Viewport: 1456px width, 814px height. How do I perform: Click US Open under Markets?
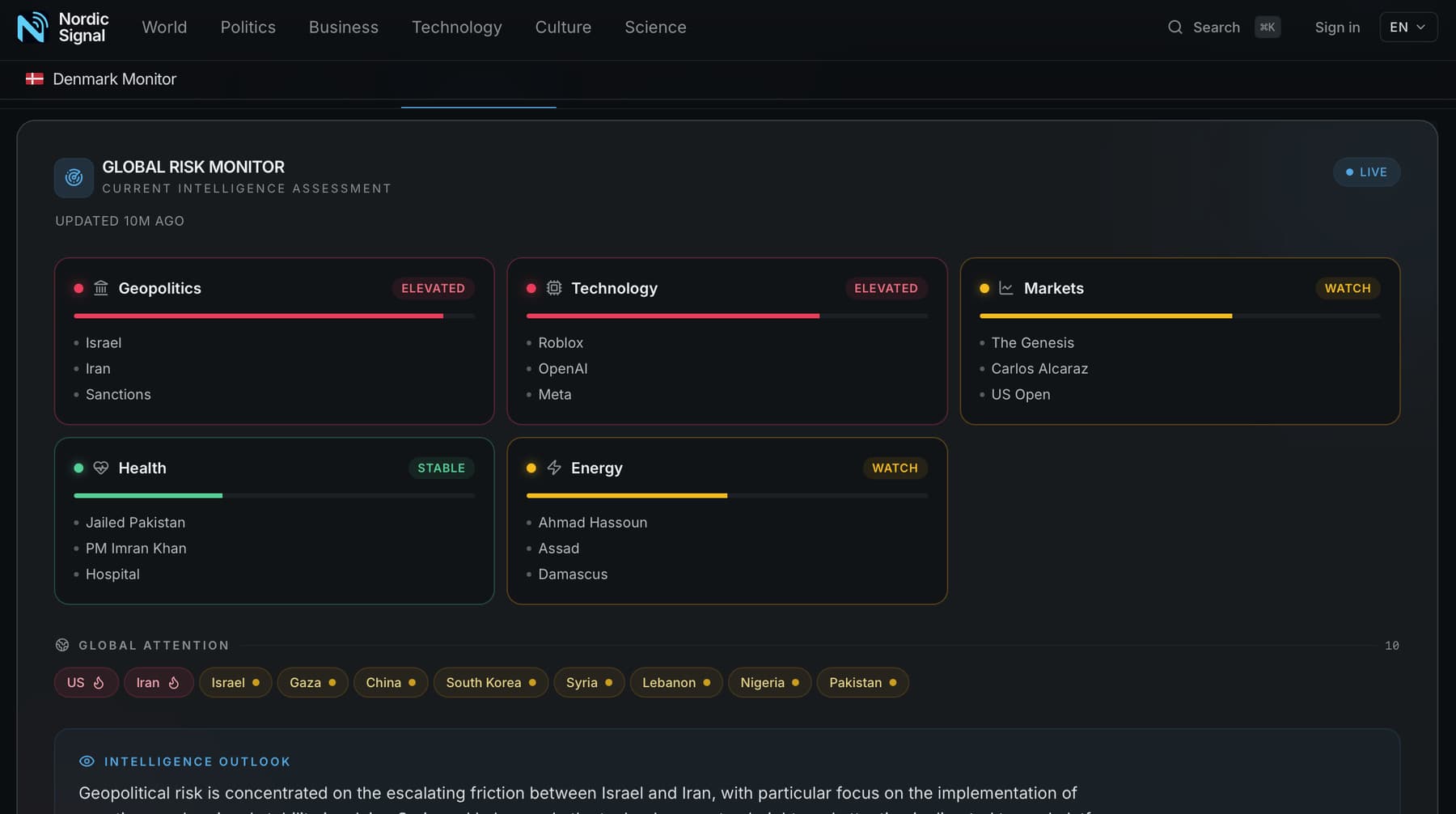[x=1021, y=394]
